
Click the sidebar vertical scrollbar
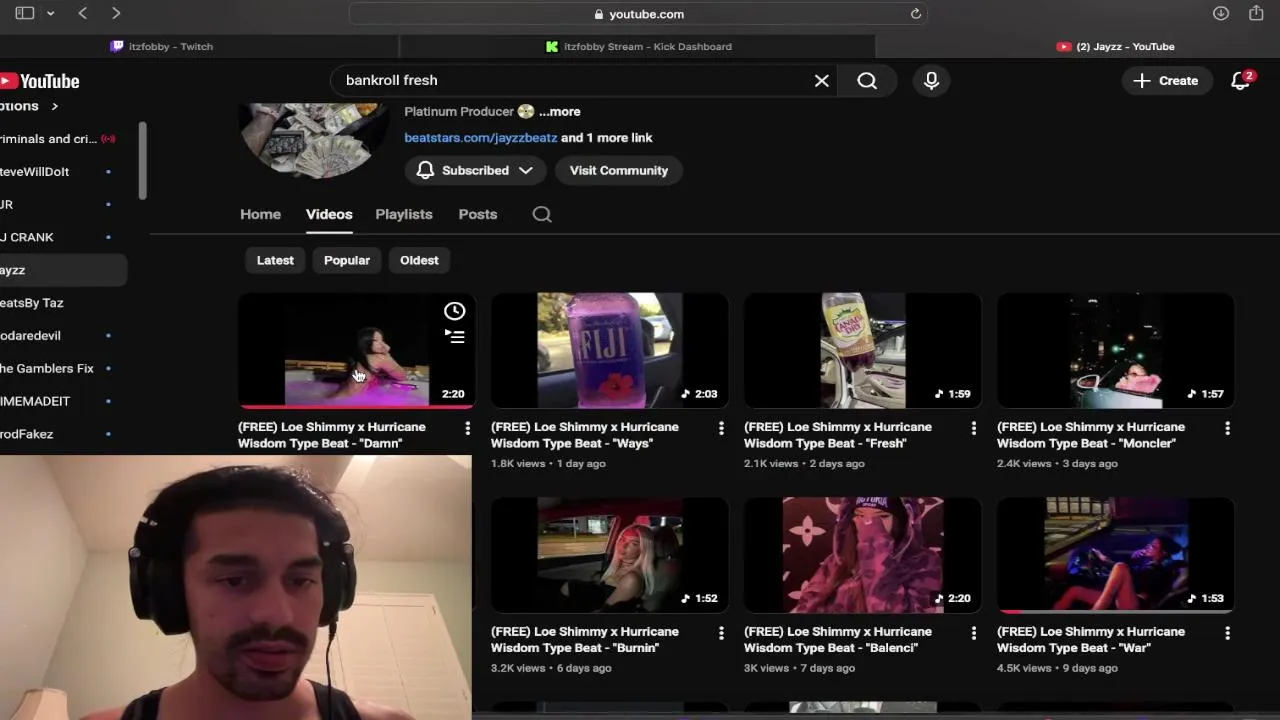click(143, 161)
